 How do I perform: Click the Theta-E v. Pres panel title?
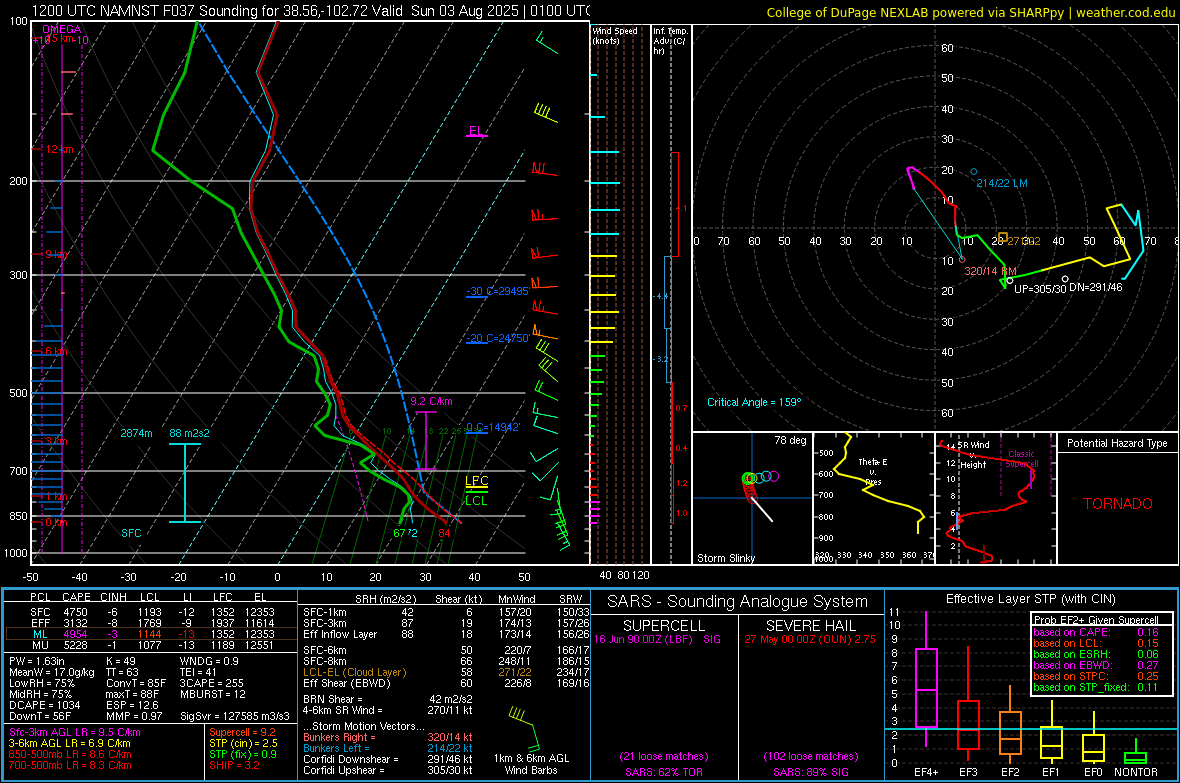[873, 471]
